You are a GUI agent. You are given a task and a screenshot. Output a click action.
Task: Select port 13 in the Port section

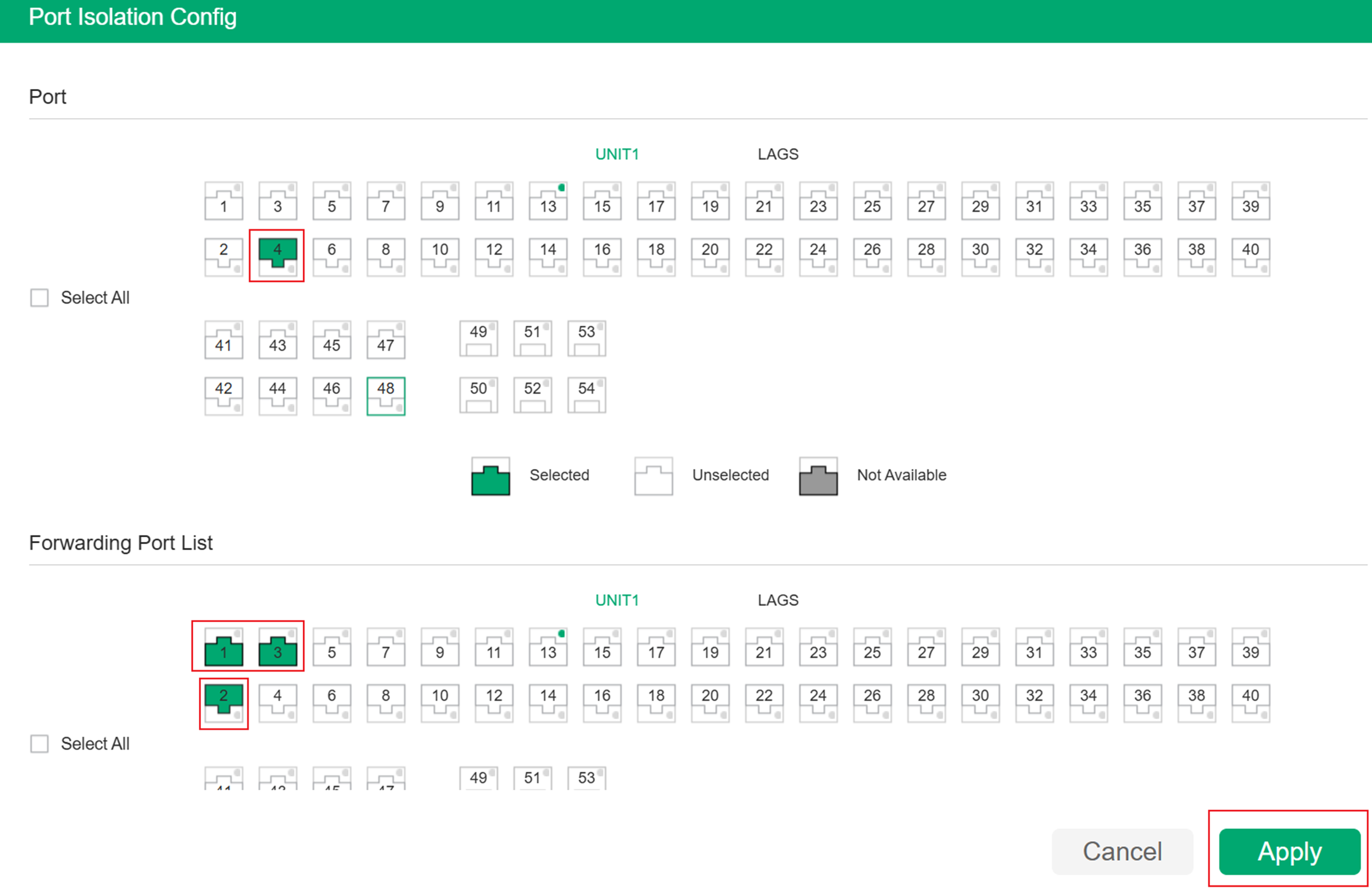pyautogui.click(x=547, y=201)
